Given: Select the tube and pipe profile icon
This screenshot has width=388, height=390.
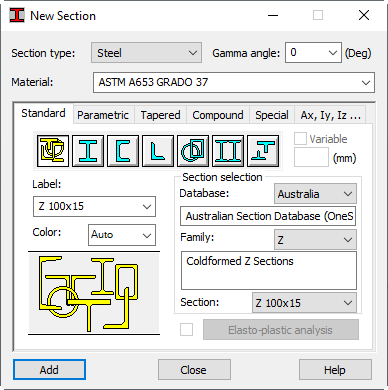Looking at the screenshot, I should (193, 151).
